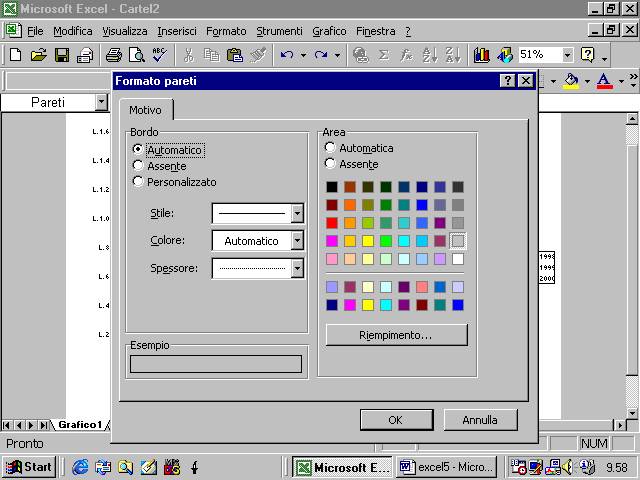Click the Fill Color paint bucket icon
Screen dimensions: 640x480
tap(571, 81)
